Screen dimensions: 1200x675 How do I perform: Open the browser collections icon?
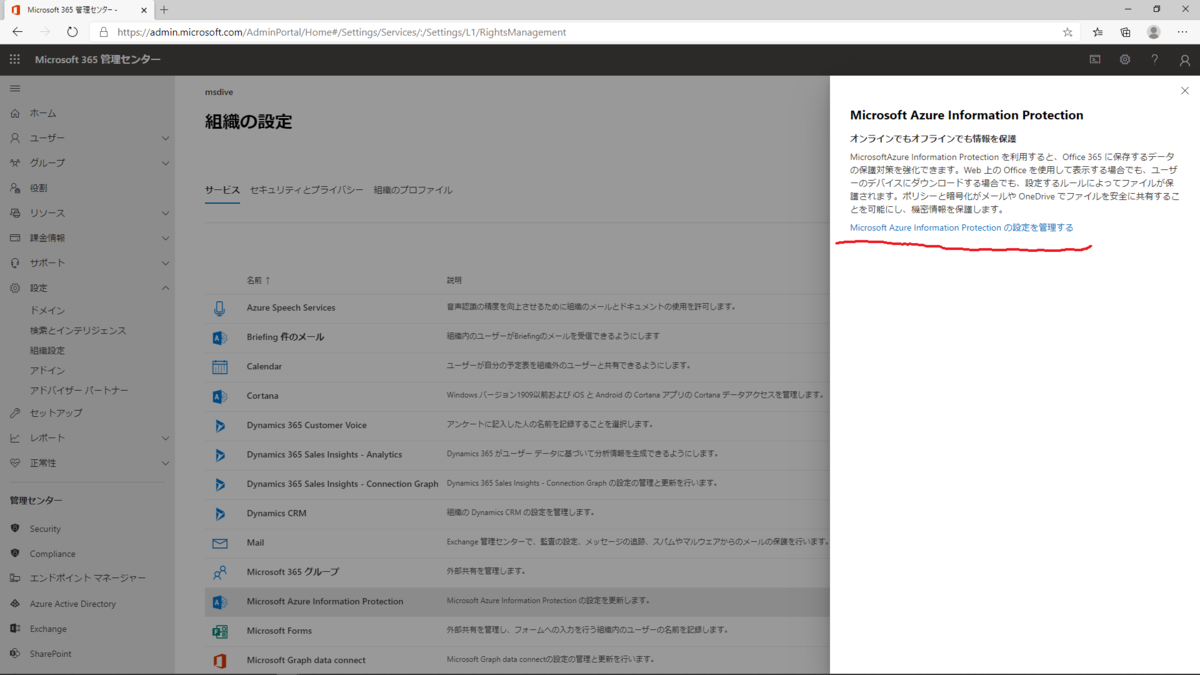coord(1125,32)
